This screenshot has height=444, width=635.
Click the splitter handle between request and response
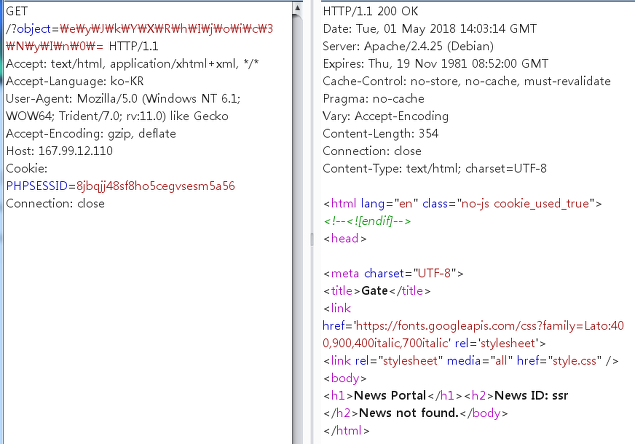tap(311, 239)
